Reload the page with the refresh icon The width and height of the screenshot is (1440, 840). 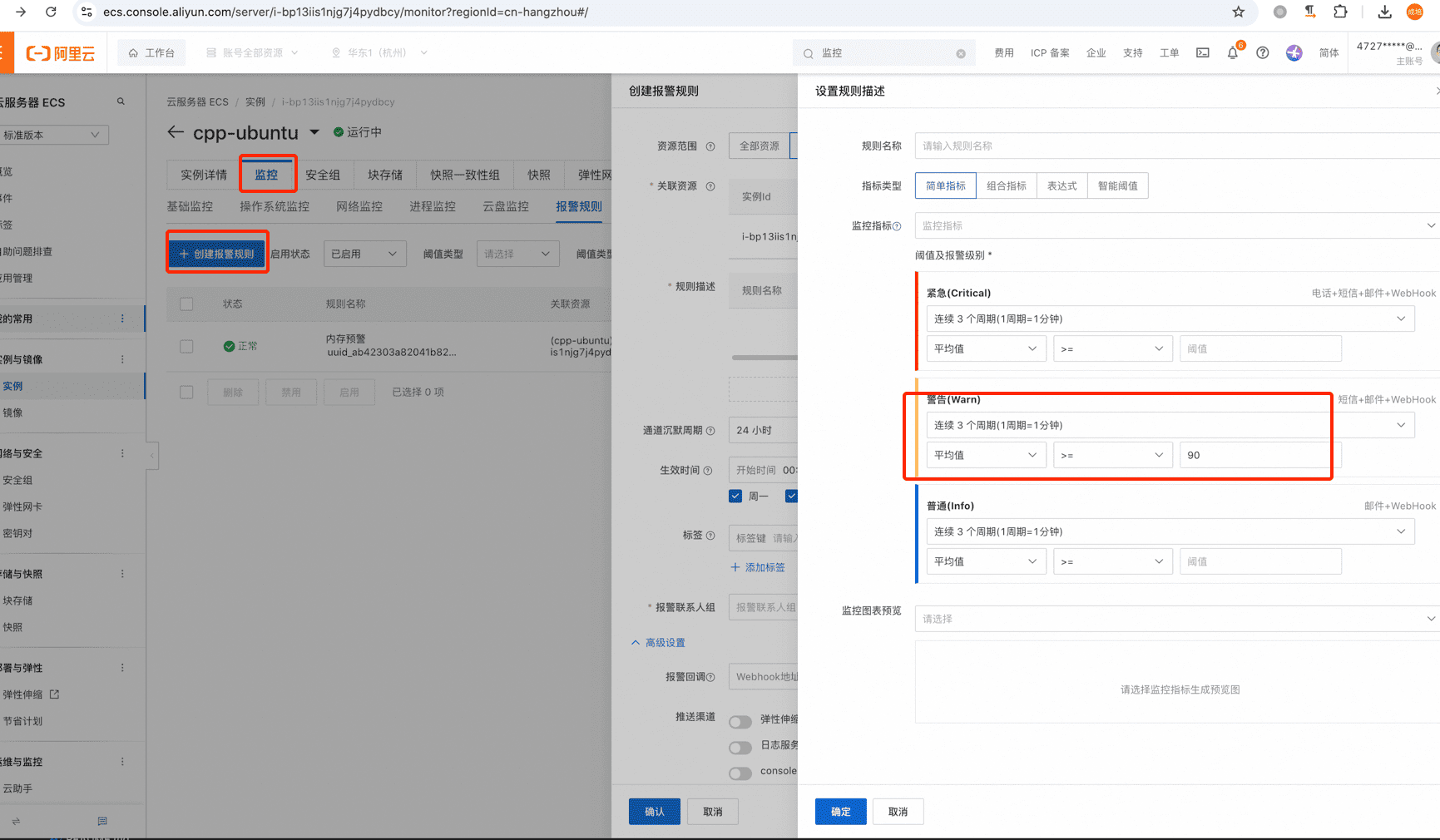[x=51, y=12]
